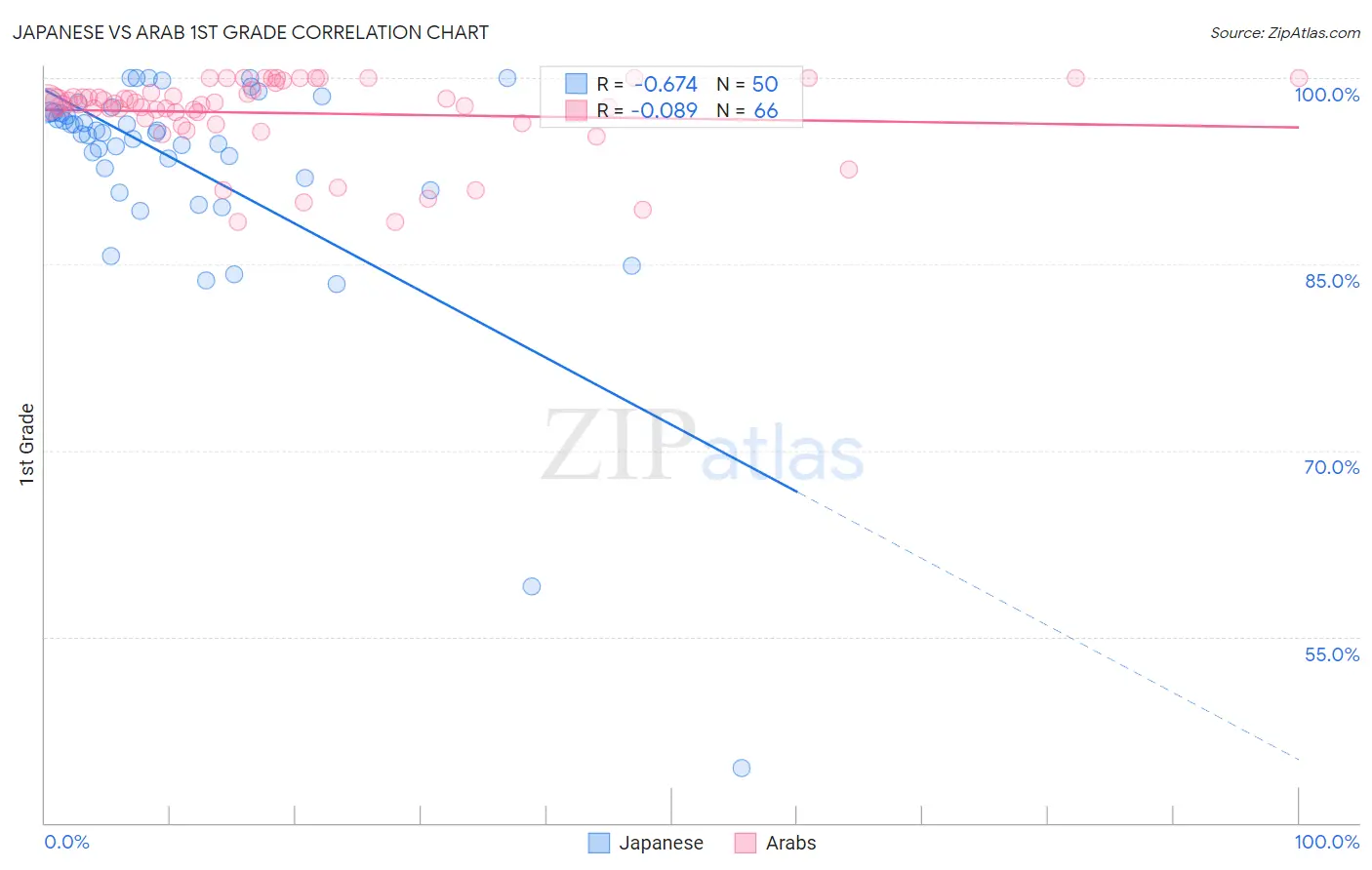Screen dimensions: 1372x870
Task: Click the lowest Japanese data point near 45%
Action: pyautogui.click(x=742, y=768)
